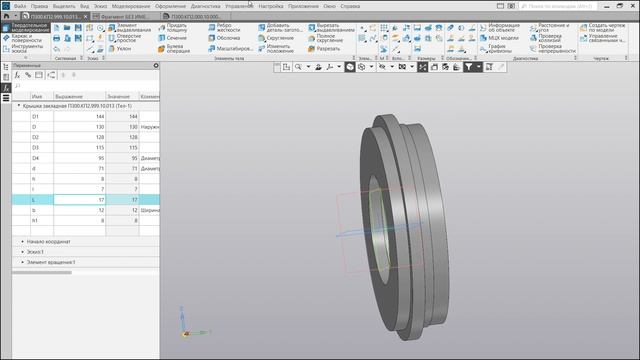
Task: Click the Оболочка tool
Action: [224, 38]
